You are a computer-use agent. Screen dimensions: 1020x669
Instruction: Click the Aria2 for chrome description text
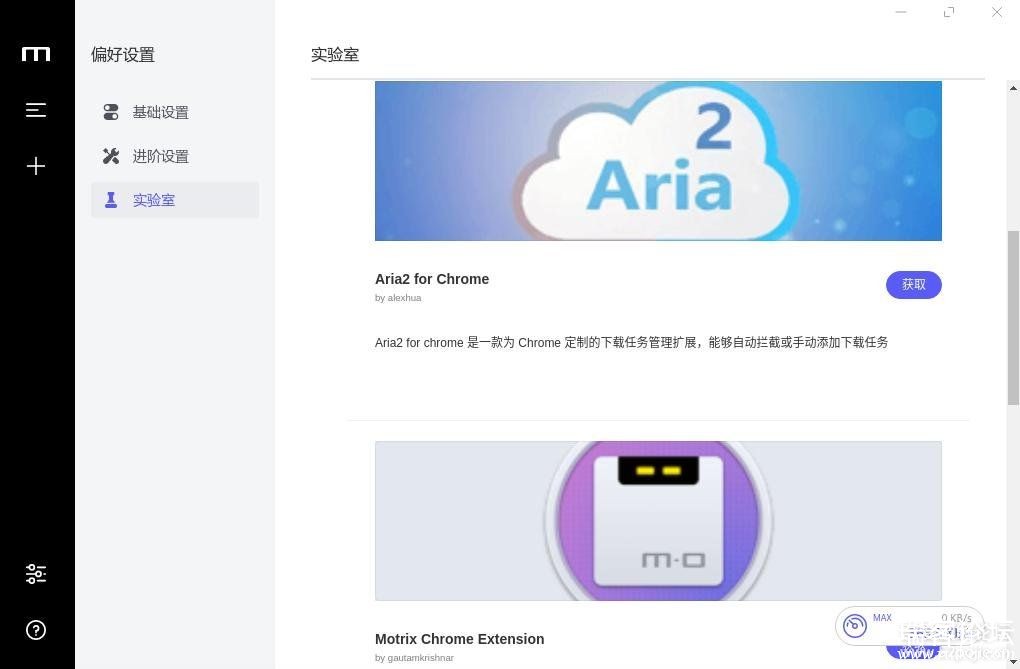pyautogui.click(x=632, y=342)
